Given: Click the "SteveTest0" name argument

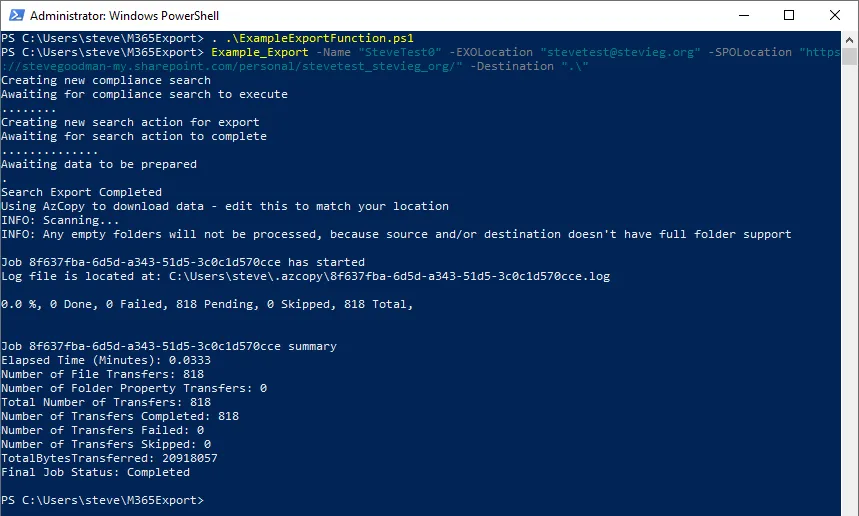Looking at the screenshot, I should click(x=400, y=52).
